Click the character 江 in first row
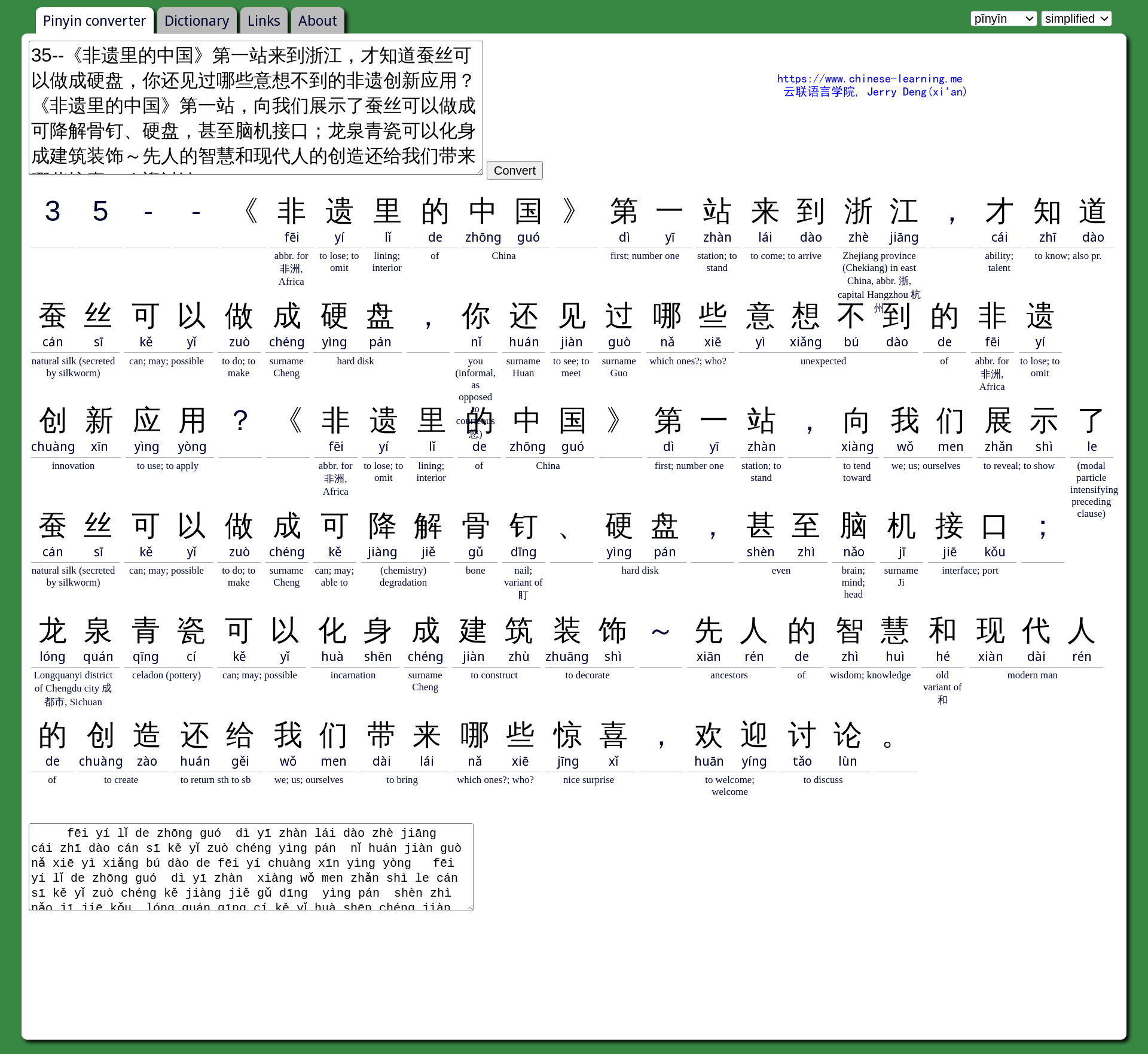This screenshot has height=1054, width=1148. tap(904, 211)
